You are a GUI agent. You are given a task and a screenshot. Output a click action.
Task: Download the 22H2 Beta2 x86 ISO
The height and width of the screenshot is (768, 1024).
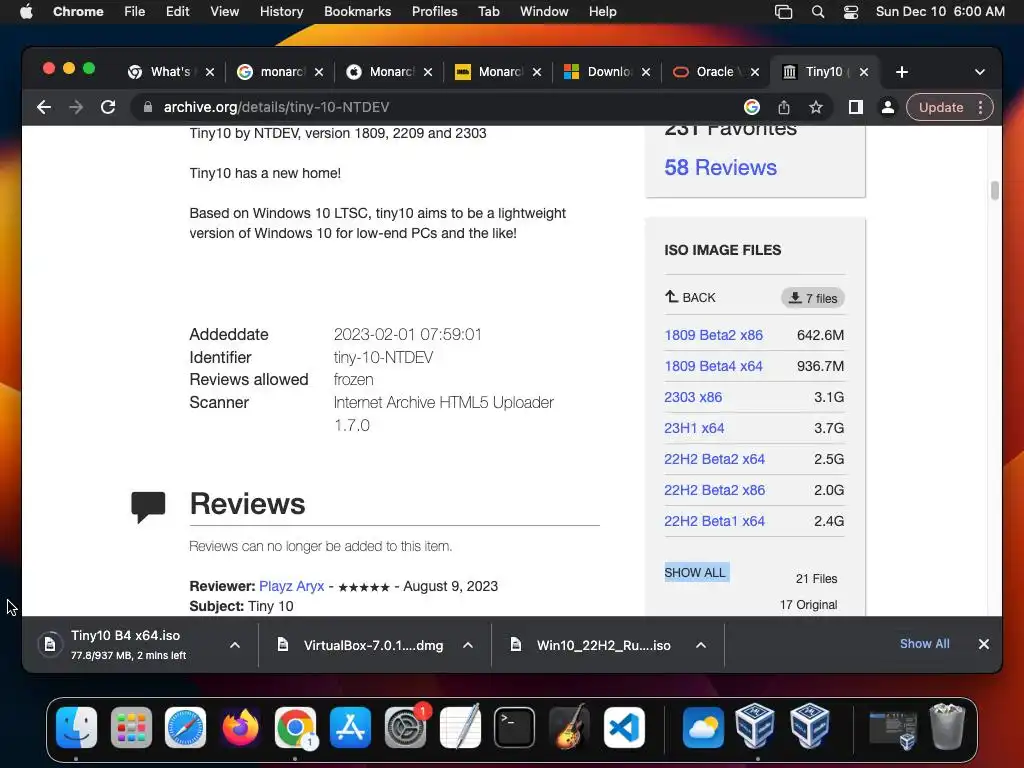point(714,490)
